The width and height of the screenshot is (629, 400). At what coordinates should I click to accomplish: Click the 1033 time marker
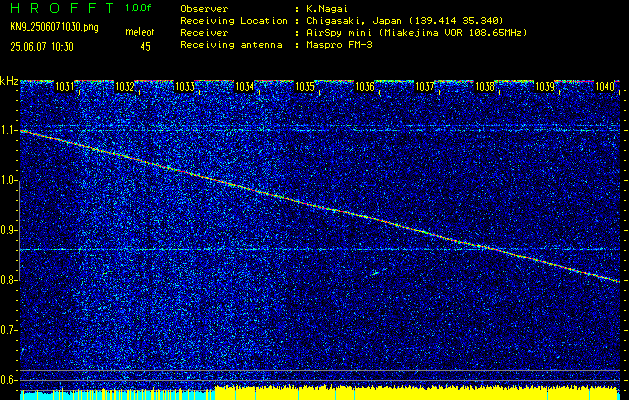[x=185, y=87]
